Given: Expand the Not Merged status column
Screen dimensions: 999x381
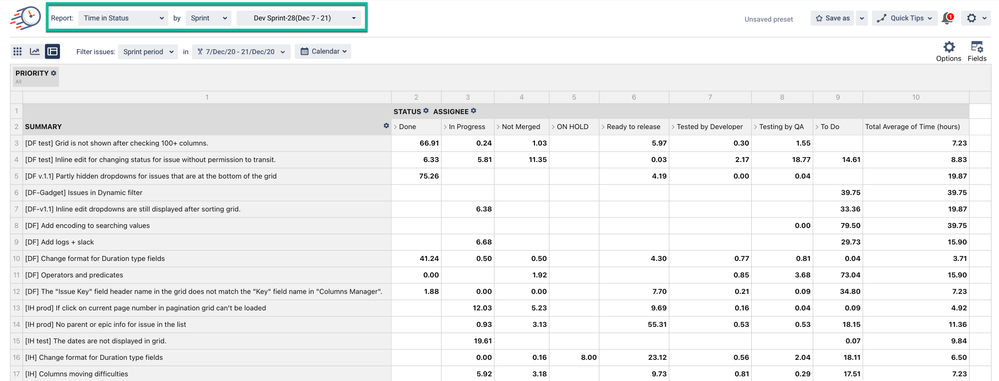Looking at the screenshot, I should 498,127.
